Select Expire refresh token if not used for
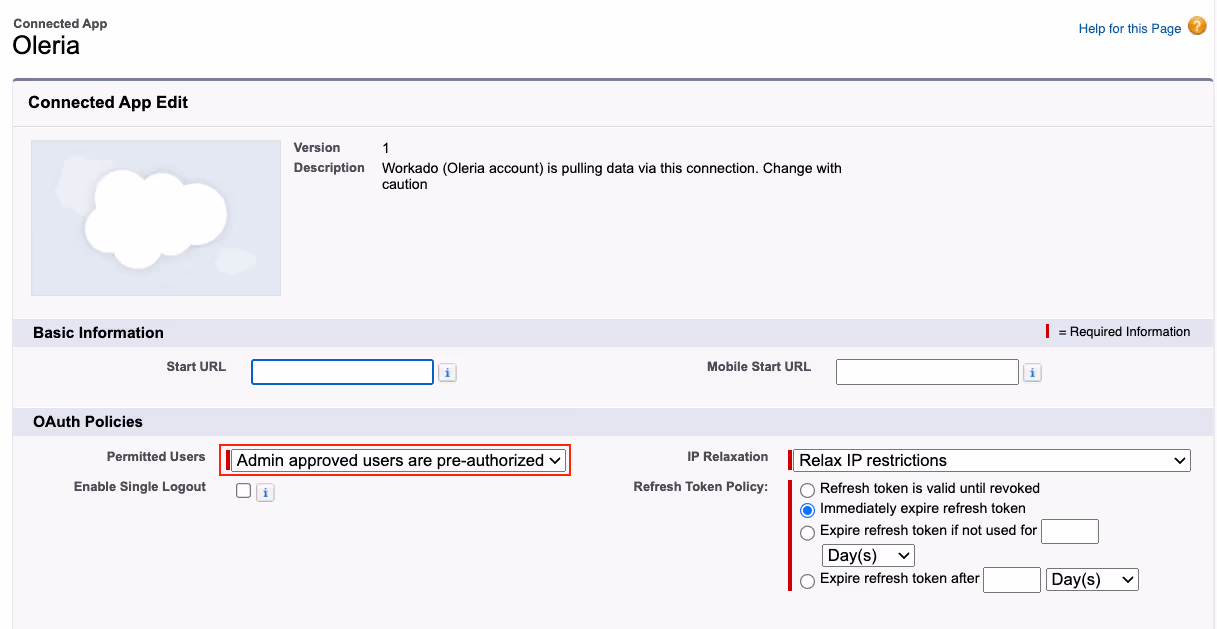Screen dimensions: 1217x629 (x=807, y=533)
